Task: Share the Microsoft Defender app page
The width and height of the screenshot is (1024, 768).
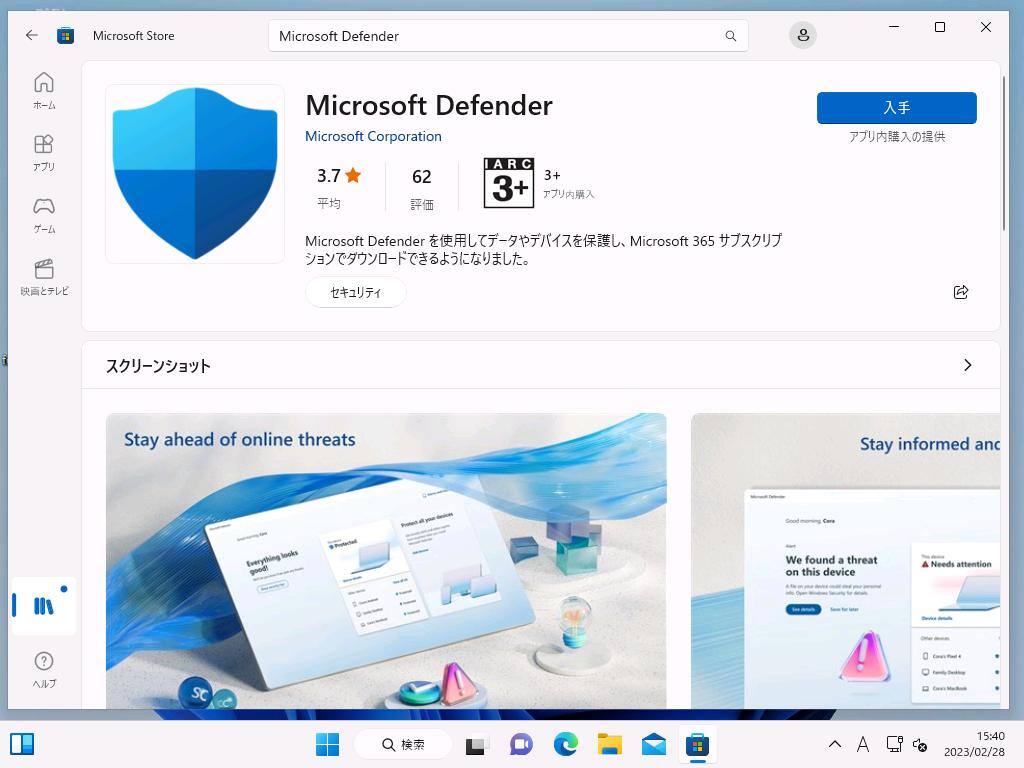Action: pyautogui.click(x=960, y=292)
